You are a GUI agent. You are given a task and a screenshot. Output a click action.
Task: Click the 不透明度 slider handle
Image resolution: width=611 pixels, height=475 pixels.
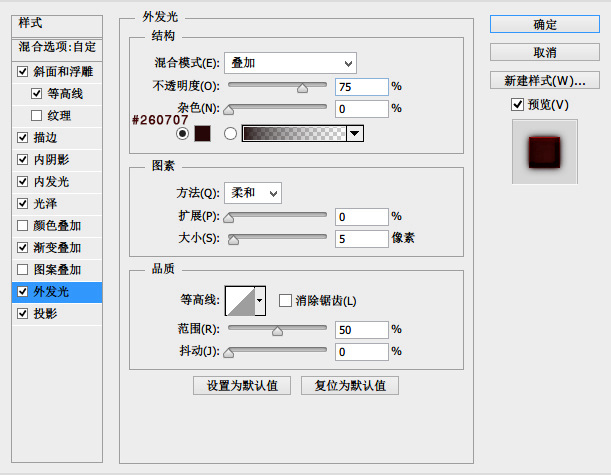(302, 88)
